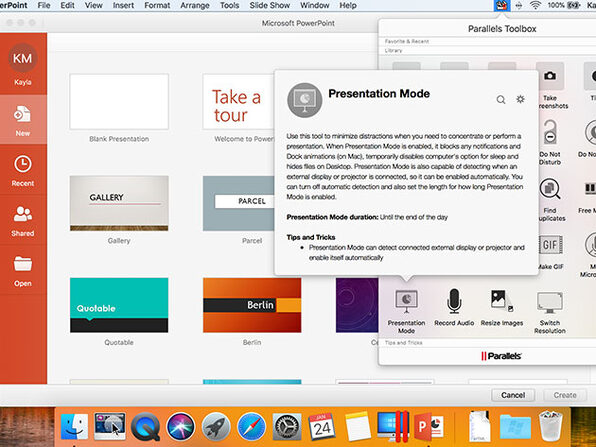Image resolution: width=596 pixels, height=447 pixels.
Task: Open the Notes app in Dock
Action: pyautogui.click(x=357, y=427)
